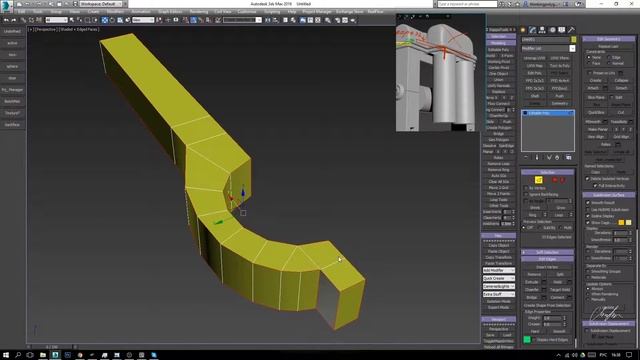Activate the Select and Move tool

104,20
